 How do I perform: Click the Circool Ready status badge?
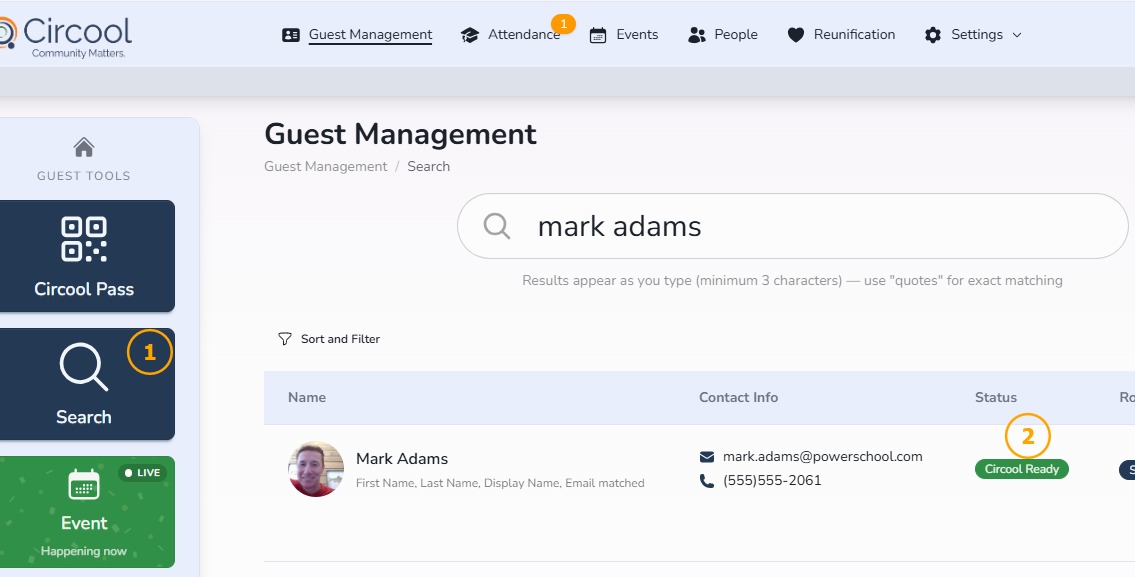pos(1021,469)
